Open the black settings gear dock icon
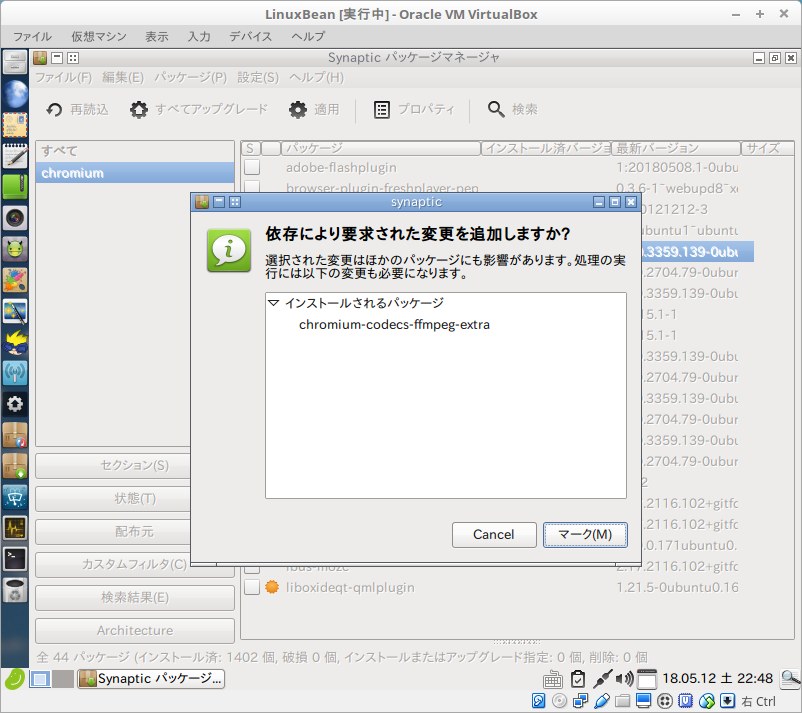802x713 pixels. [x=15, y=404]
